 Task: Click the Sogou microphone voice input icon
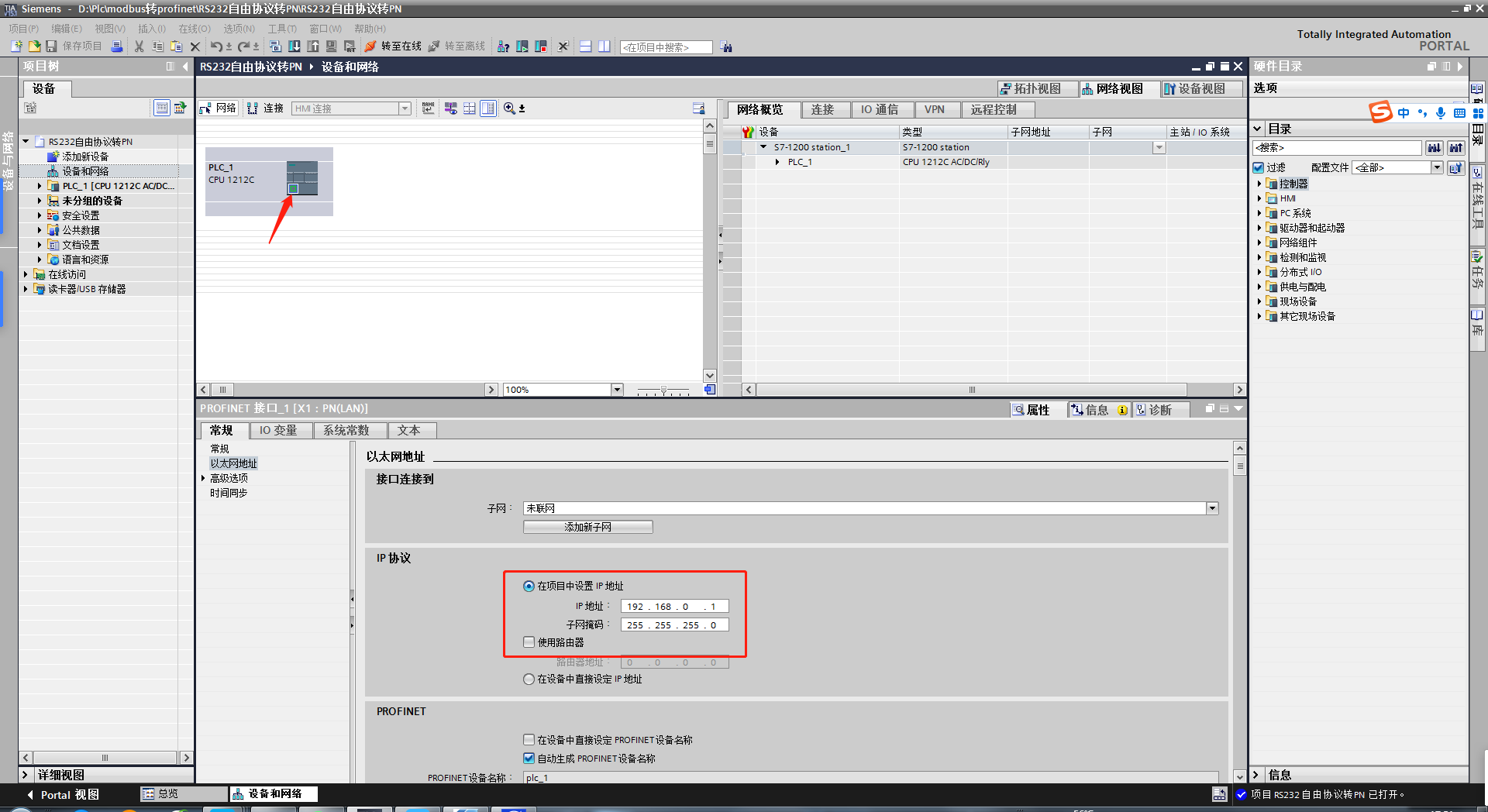[x=1441, y=113]
